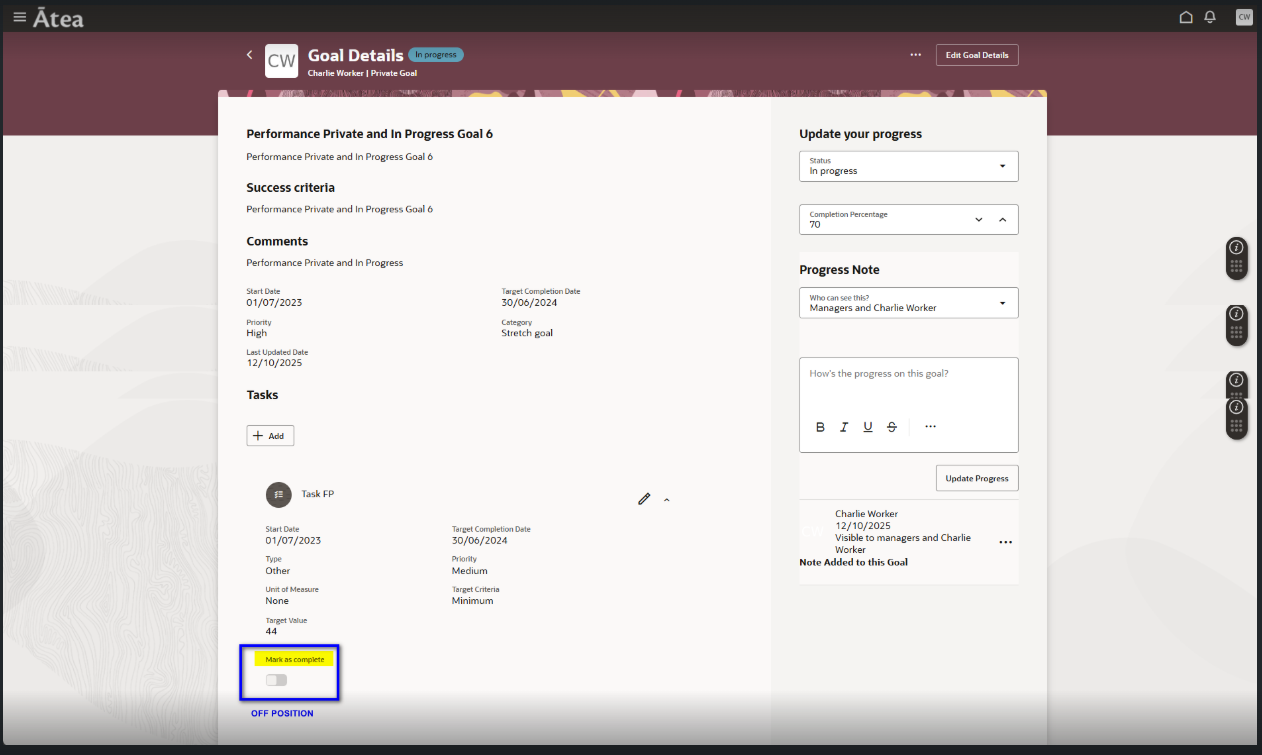Viewport: 1262px width, 755px height.
Task: Click the Edit Goal Details button
Action: pos(977,55)
